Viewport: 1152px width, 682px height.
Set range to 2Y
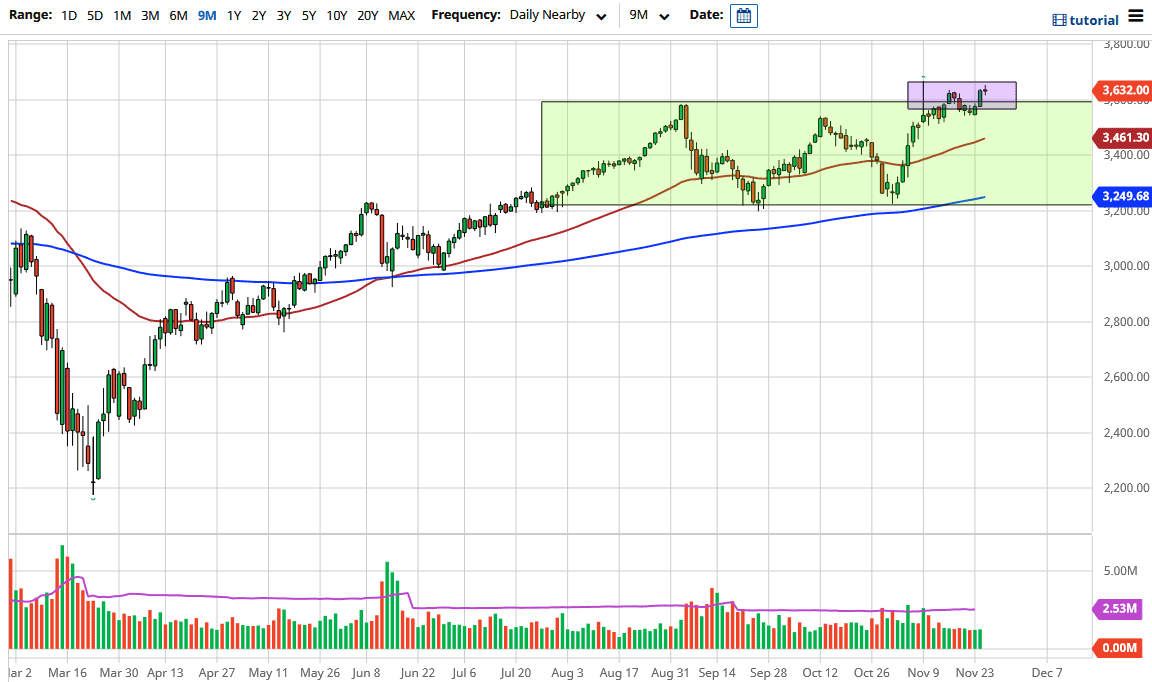click(x=259, y=15)
